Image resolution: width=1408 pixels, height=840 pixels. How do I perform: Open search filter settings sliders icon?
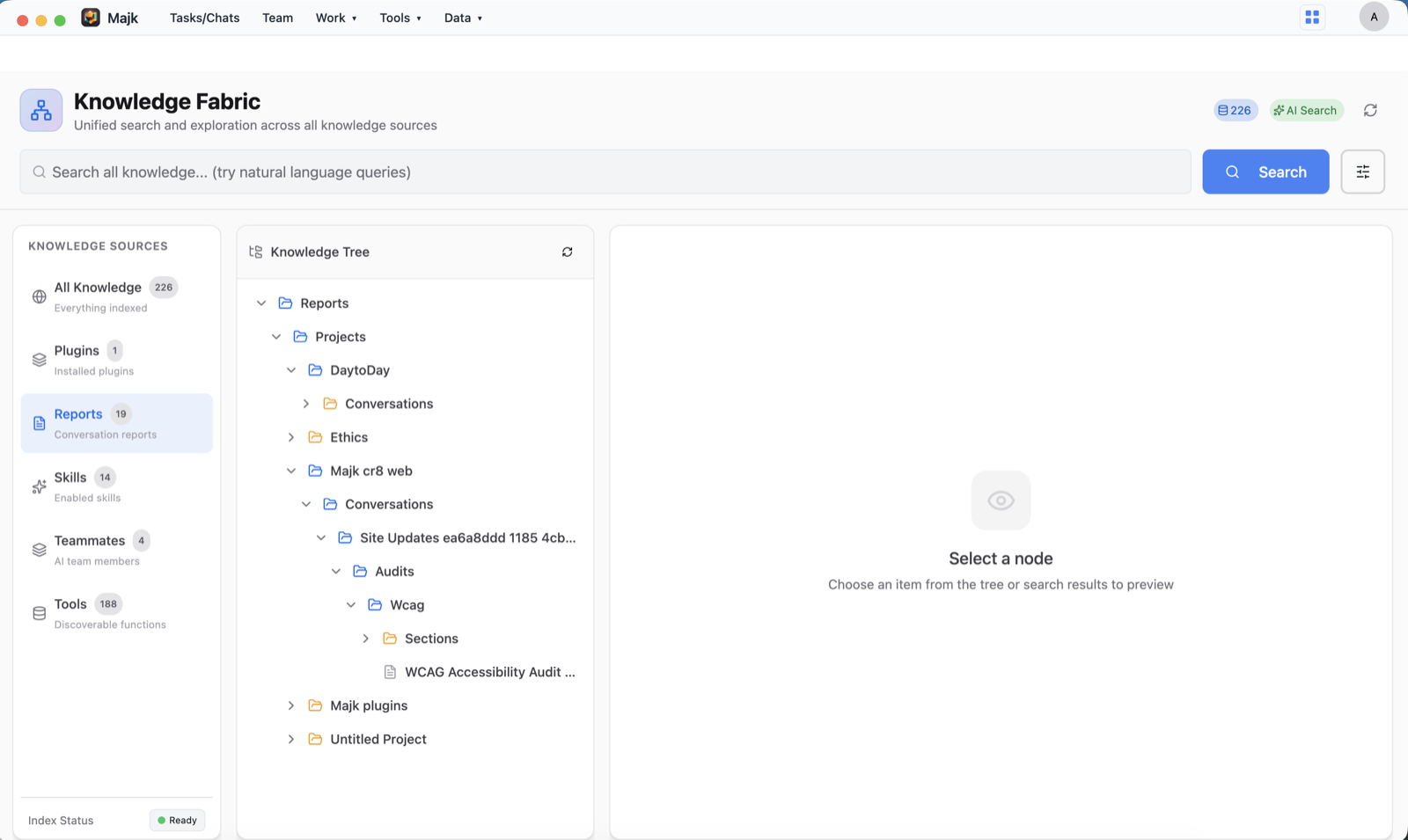pos(1362,172)
